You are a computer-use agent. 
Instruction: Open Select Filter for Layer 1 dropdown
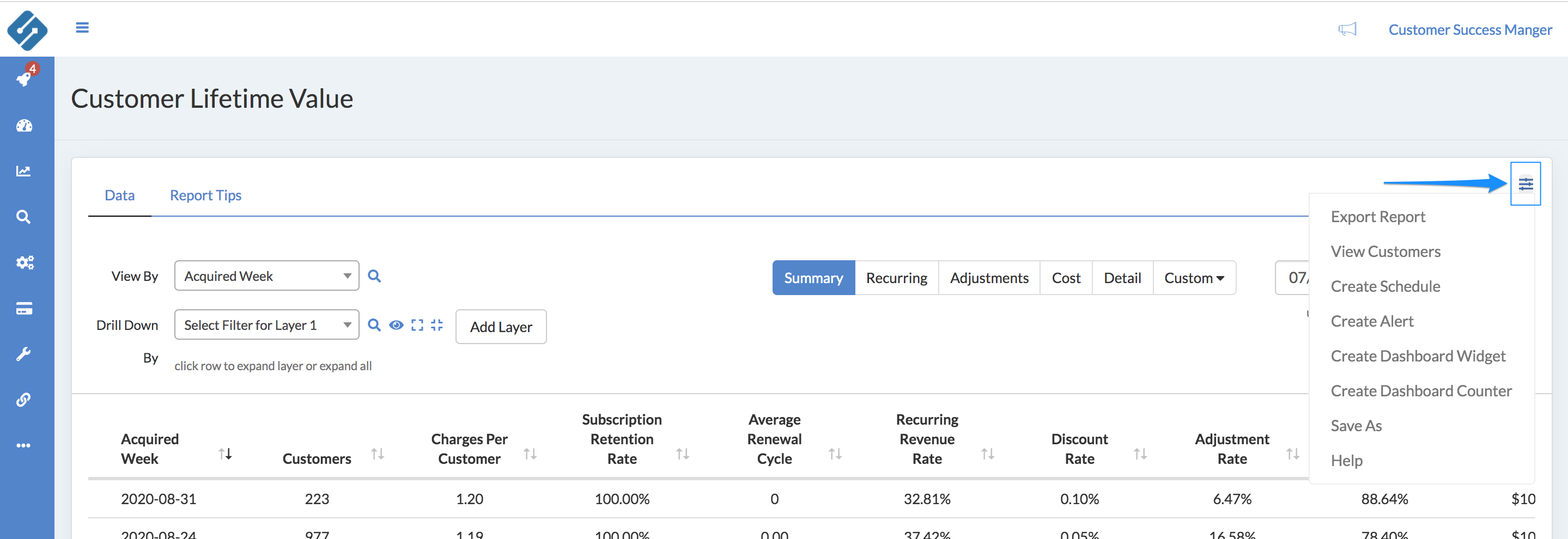(x=266, y=326)
